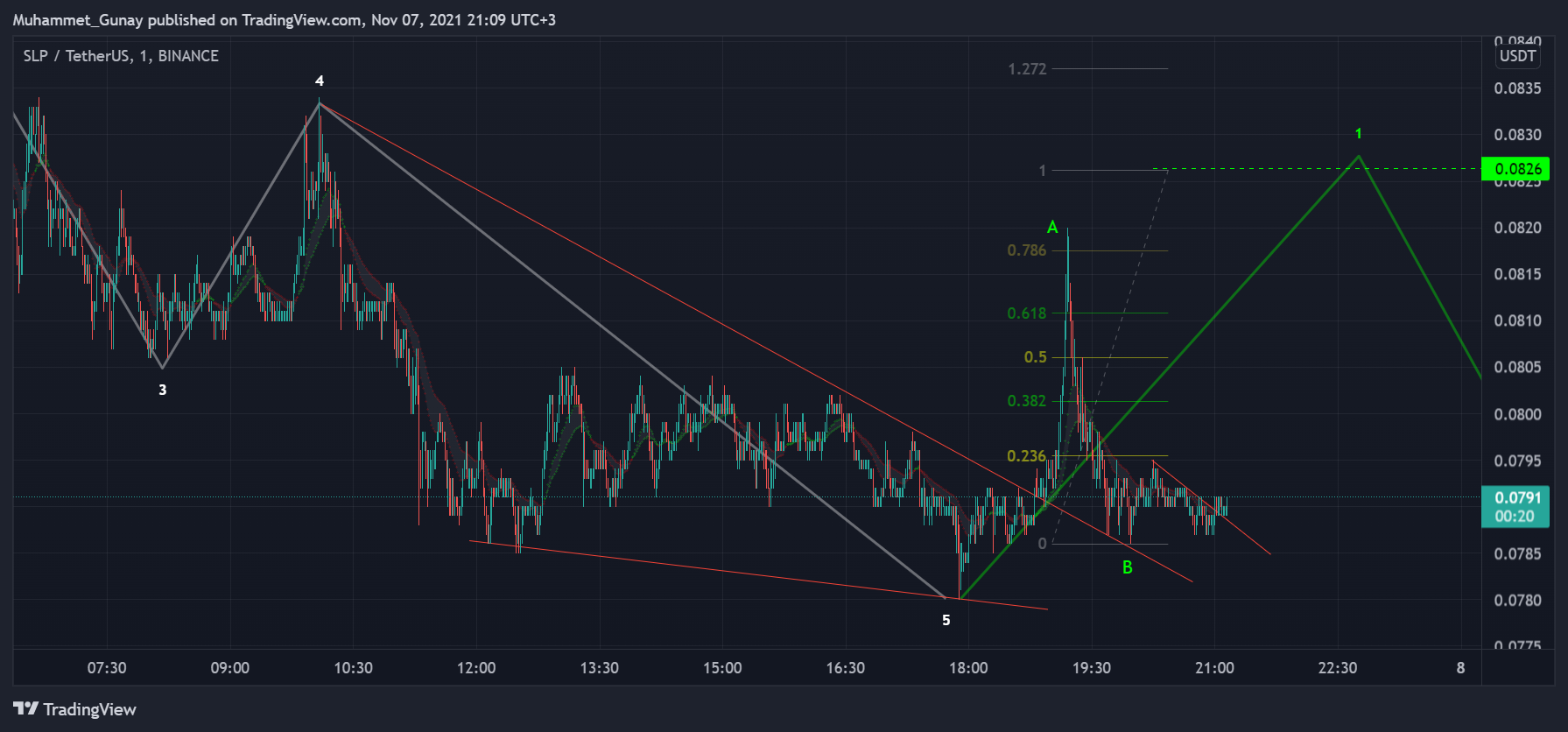Image resolution: width=1568 pixels, height=732 pixels.
Task: Click the day 8 label on time axis
Action: 1460,668
